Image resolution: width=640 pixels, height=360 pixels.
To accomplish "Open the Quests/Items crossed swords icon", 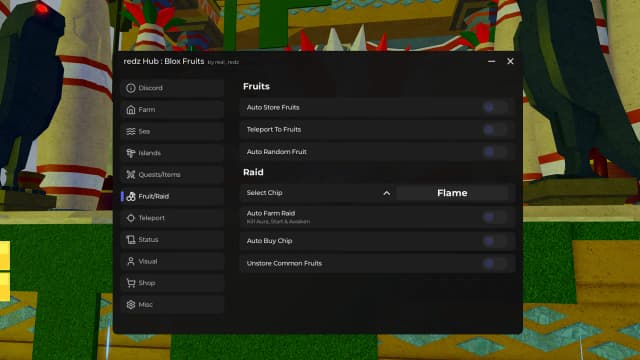I will click(131, 175).
